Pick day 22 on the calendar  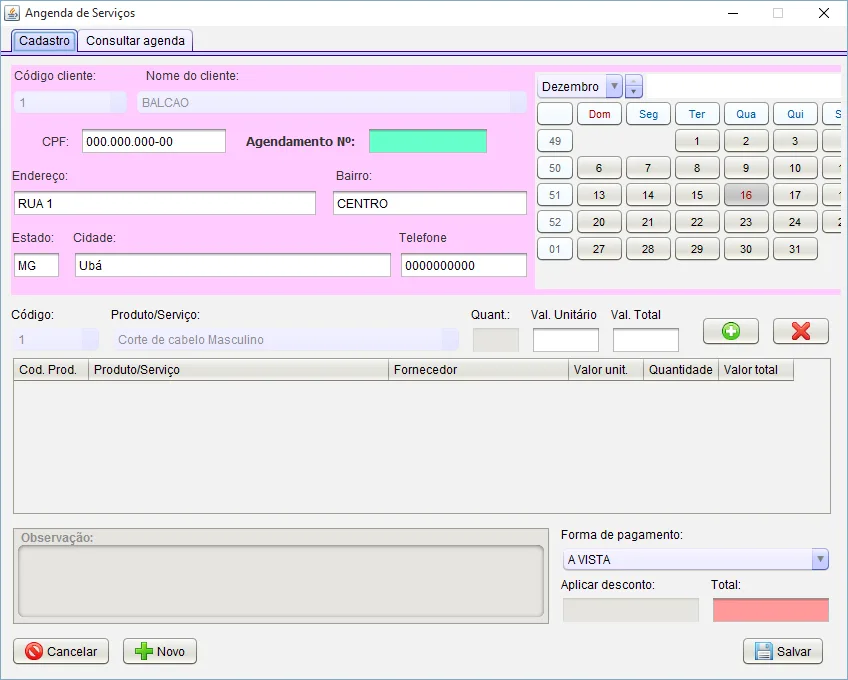coord(697,222)
